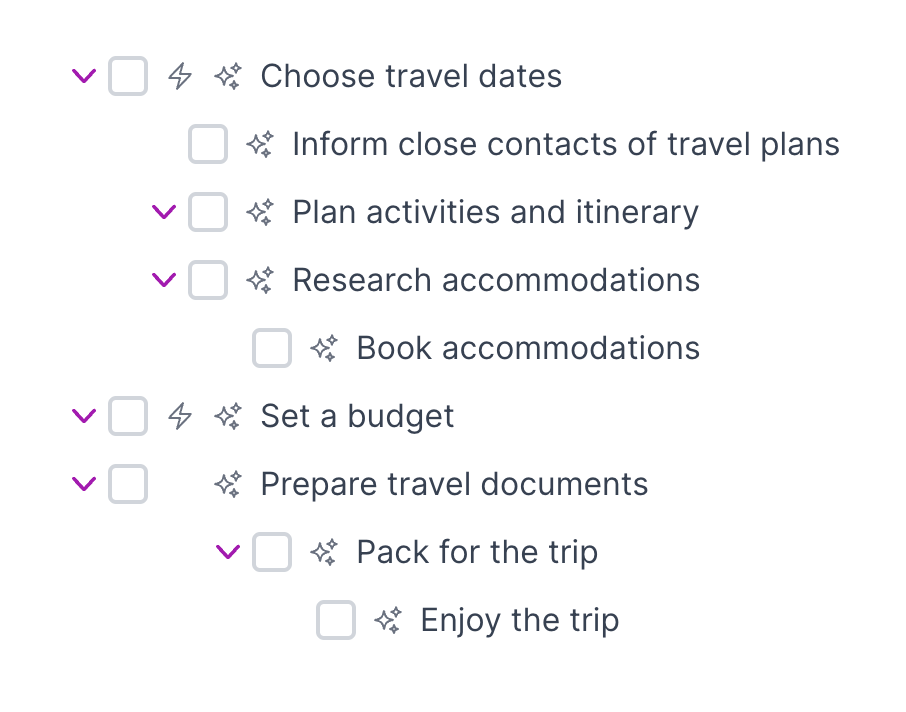Collapse Pack for the trip subtasks
Viewport: 906px width, 712px height.
click(229, 552)
